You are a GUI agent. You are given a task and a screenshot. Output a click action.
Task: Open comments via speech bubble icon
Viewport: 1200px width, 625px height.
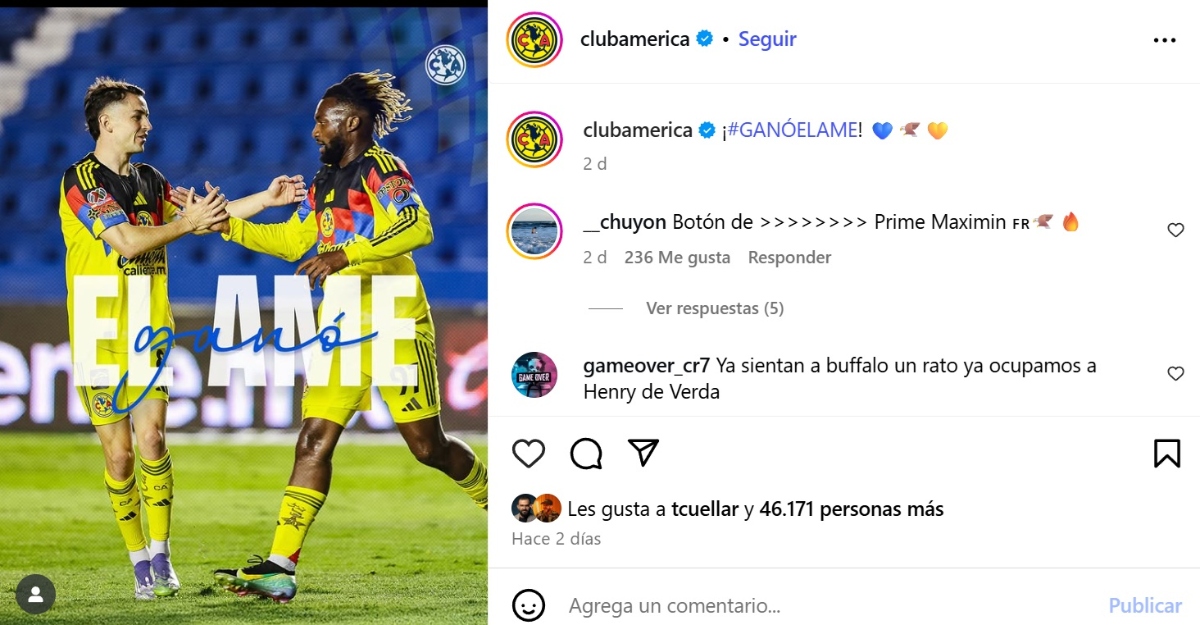(586, 453)
